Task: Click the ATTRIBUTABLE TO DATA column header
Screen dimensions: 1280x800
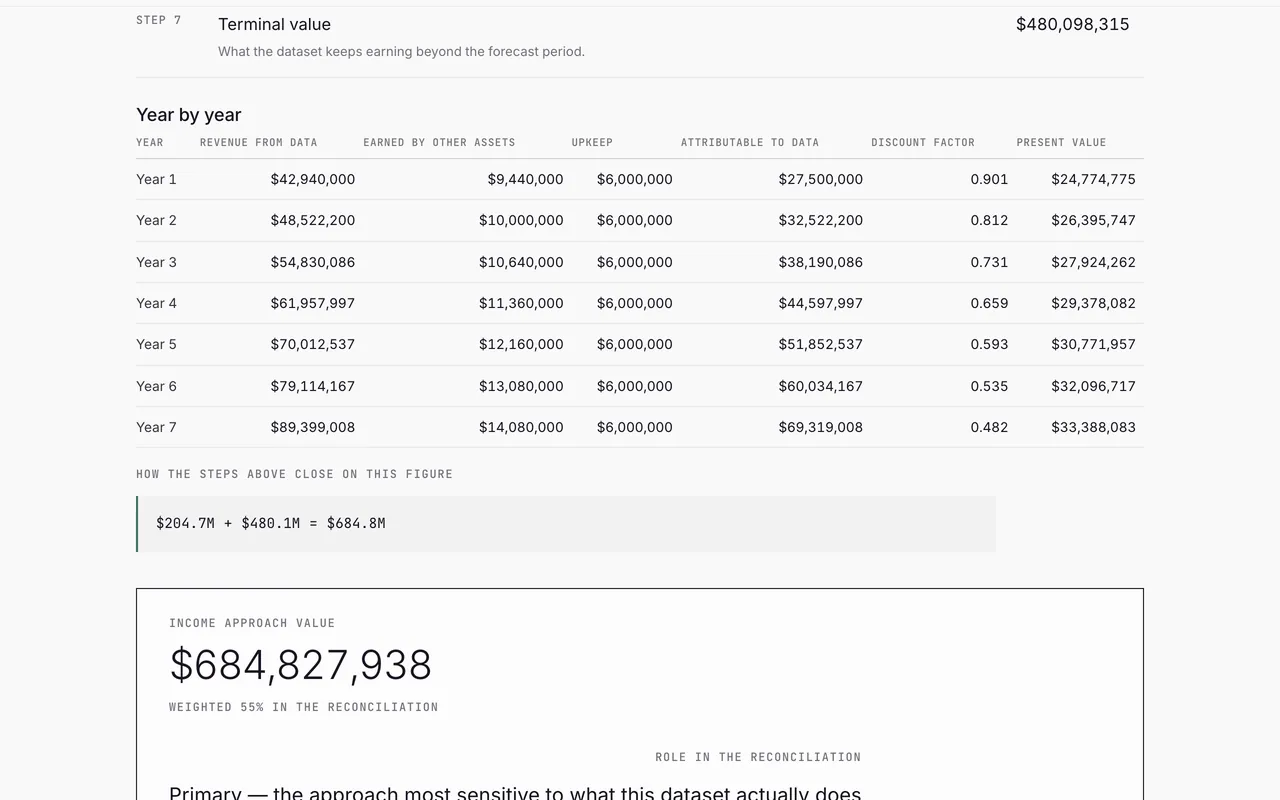Action: tap(750, 142)
